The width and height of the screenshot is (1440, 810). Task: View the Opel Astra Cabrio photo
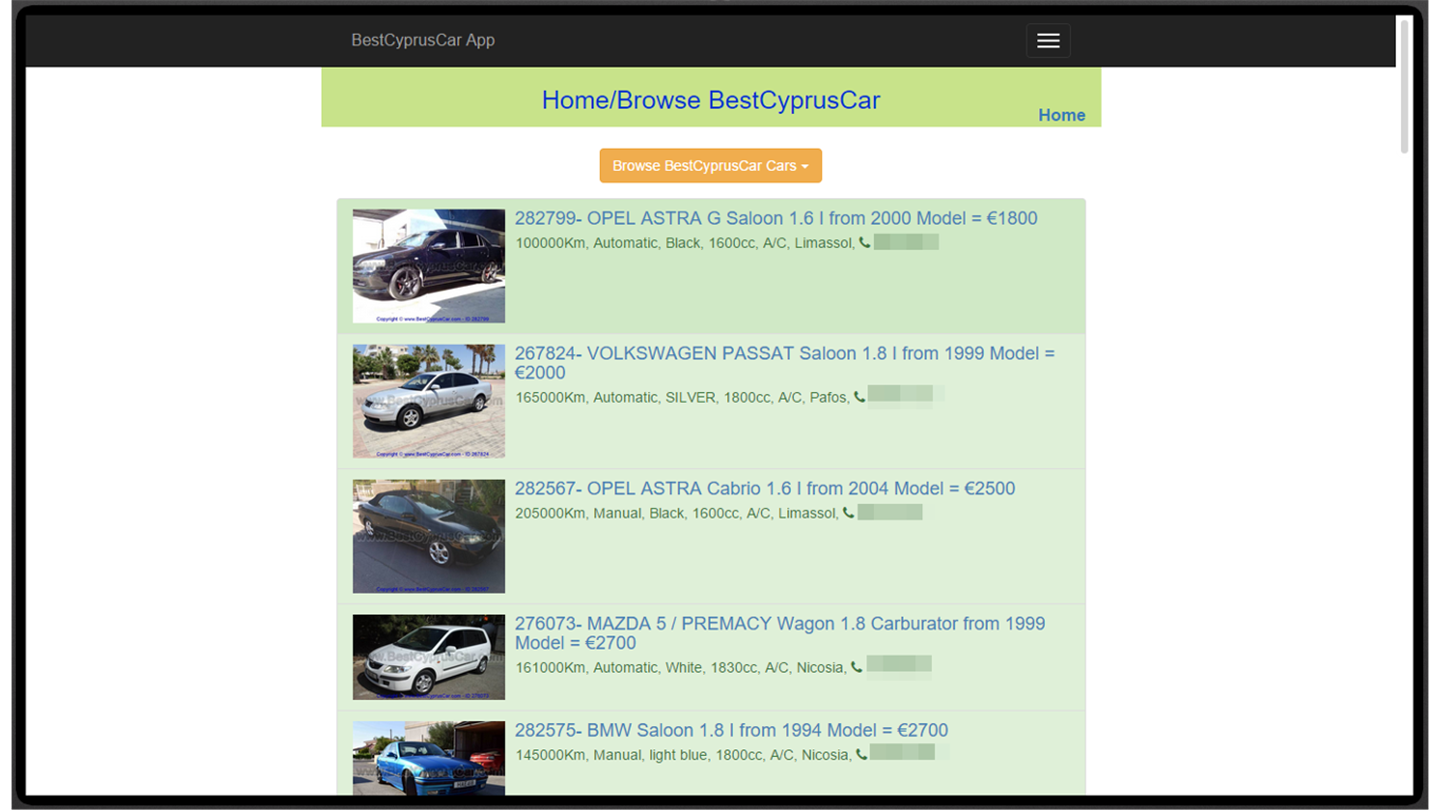click(x=429, y=536)
